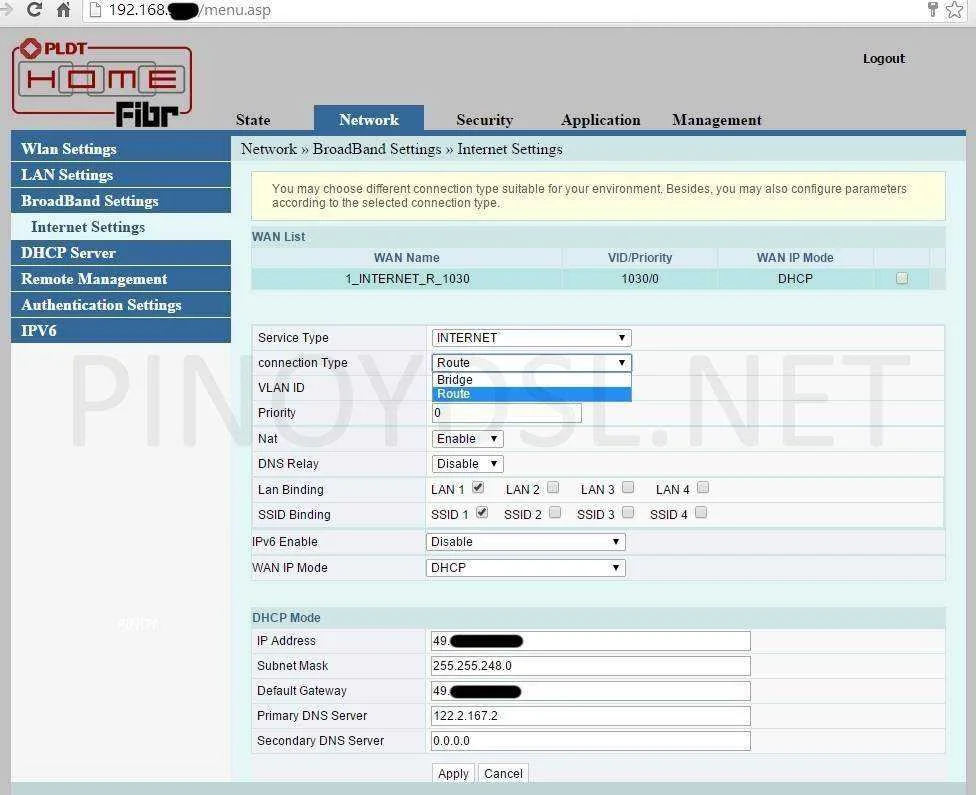Click the Default Gateway input field
This screenshot has width=976, height=795.
[590, 691]
